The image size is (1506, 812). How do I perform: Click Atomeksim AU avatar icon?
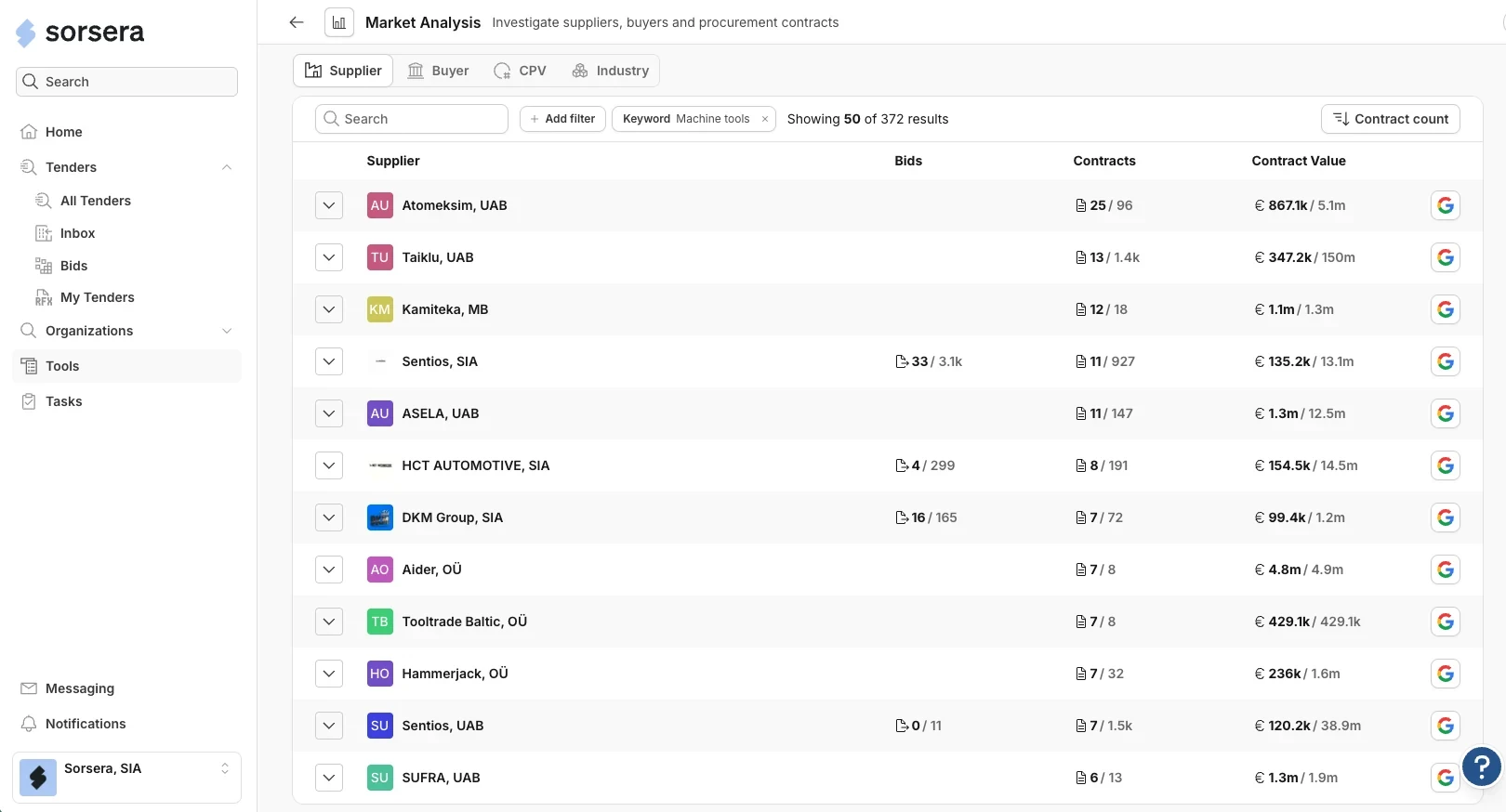coord(379,205)
